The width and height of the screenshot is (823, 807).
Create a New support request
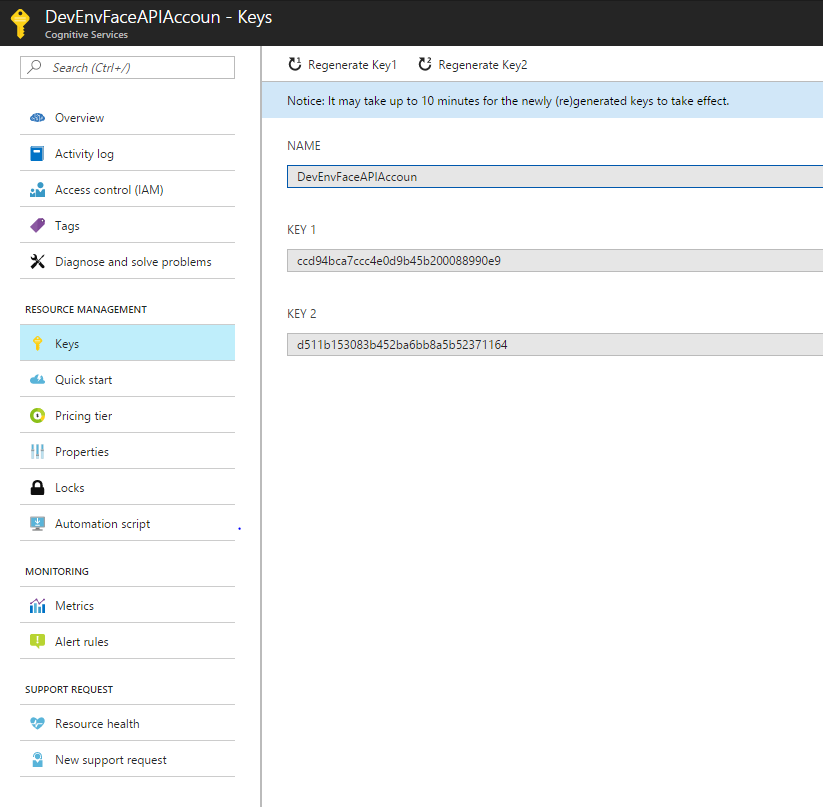pos(128,759)
